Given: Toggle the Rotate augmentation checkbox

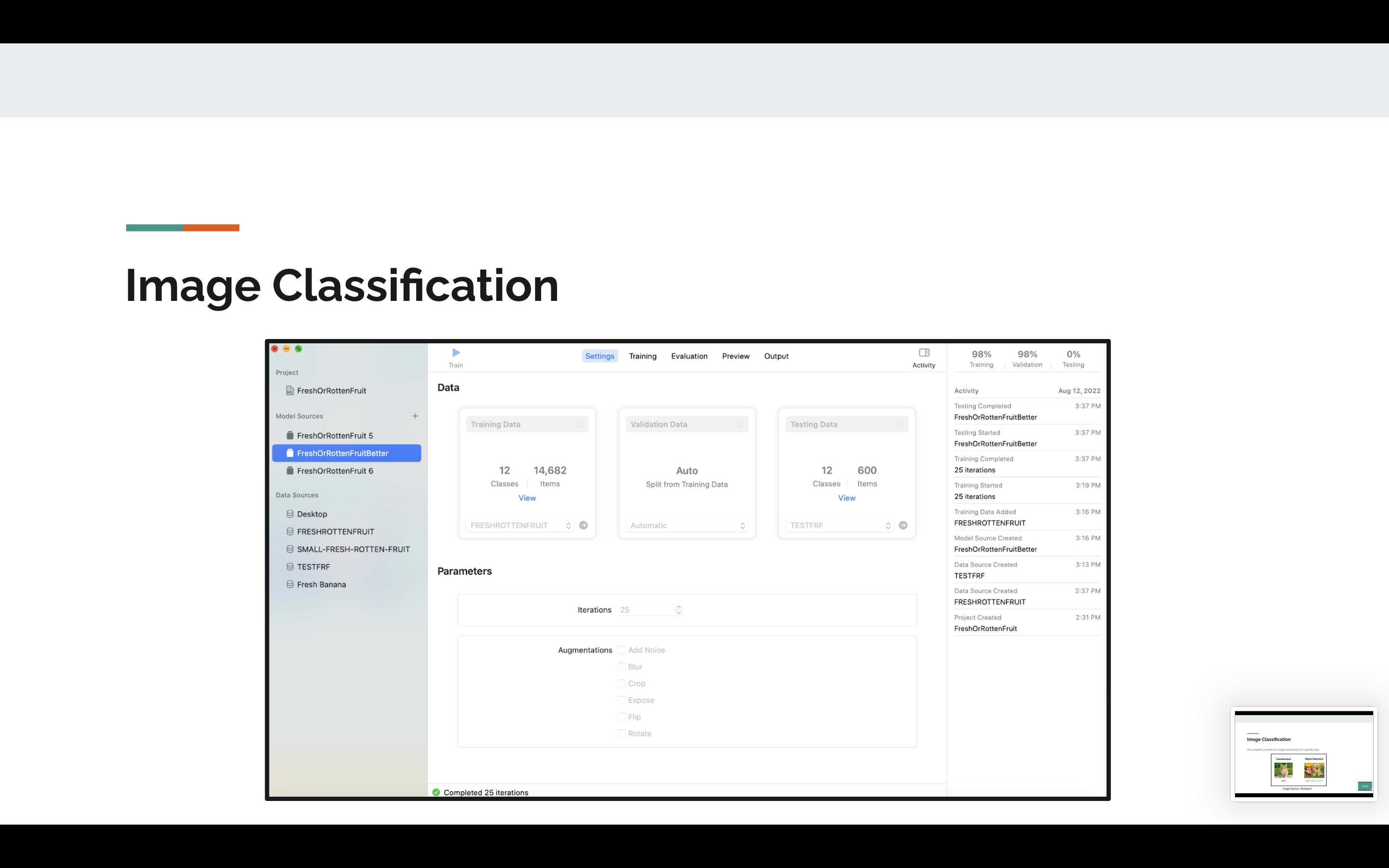Looking at the screenshot, I should coord(622,733).
